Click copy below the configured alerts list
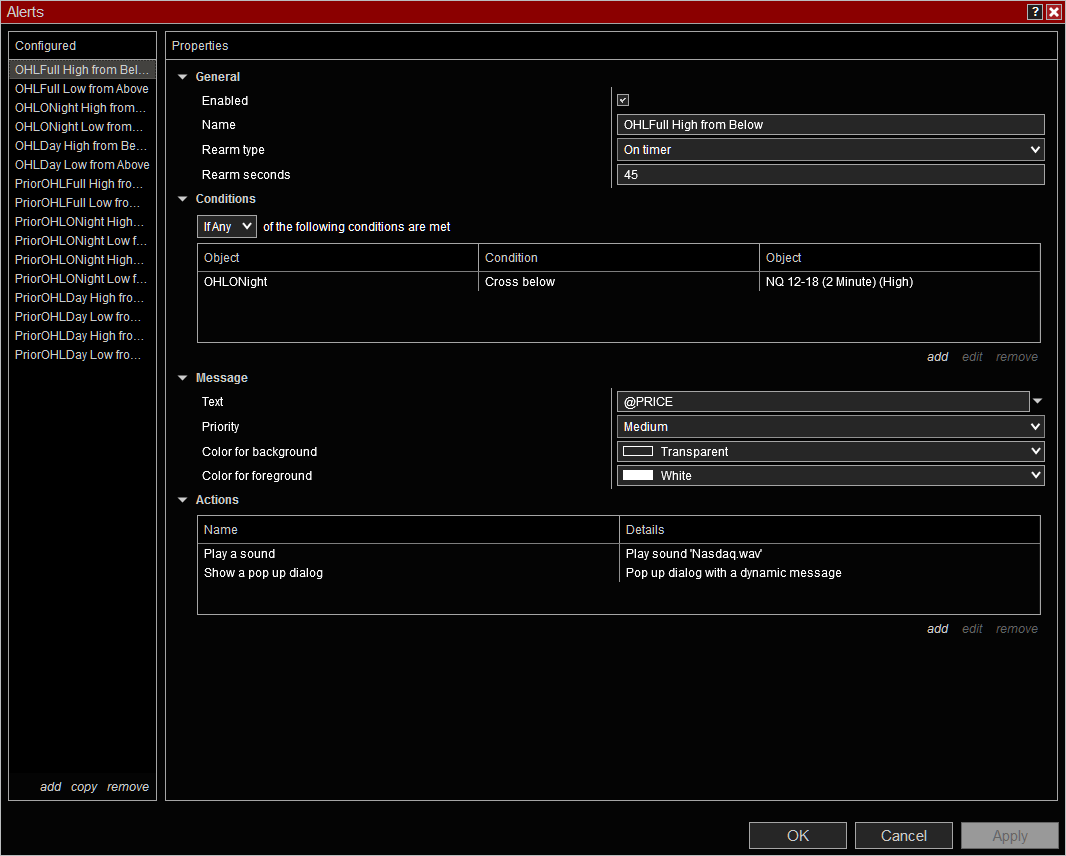The width and height of the screenshot is (1066, 856). pyautogui.click(x=84, y=787)
